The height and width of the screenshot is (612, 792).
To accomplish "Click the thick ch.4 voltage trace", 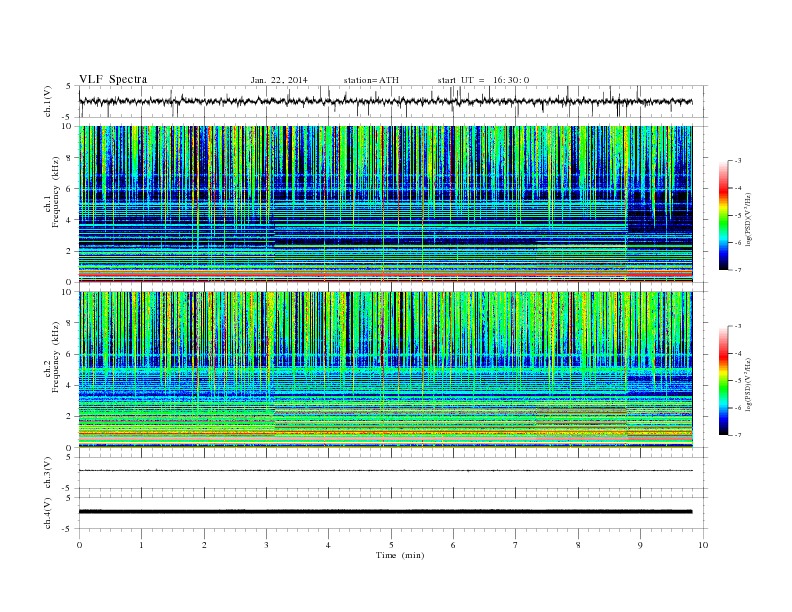I will pyautogui.click(x=385, y=512).
